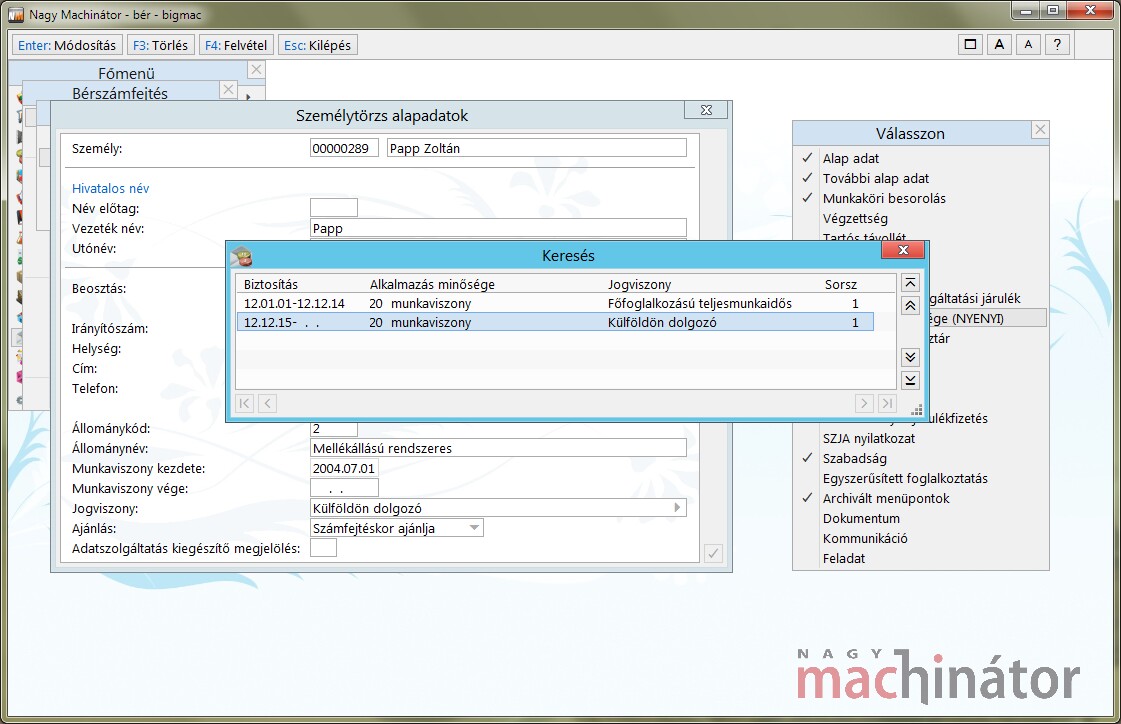Click the F4: Felvétel button
This screenshot has height=724, width=1121.
(x=236, y=45)
